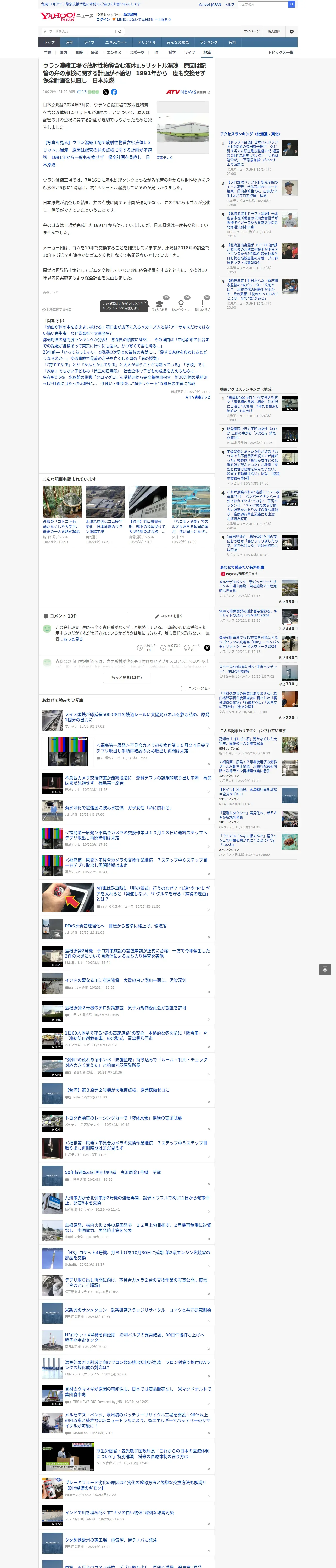Image resolution: width=336 pixels, height=1568 pixels.
Task: Open the H3ロケット4号機再延期 article
Action: coord(134,1337)
